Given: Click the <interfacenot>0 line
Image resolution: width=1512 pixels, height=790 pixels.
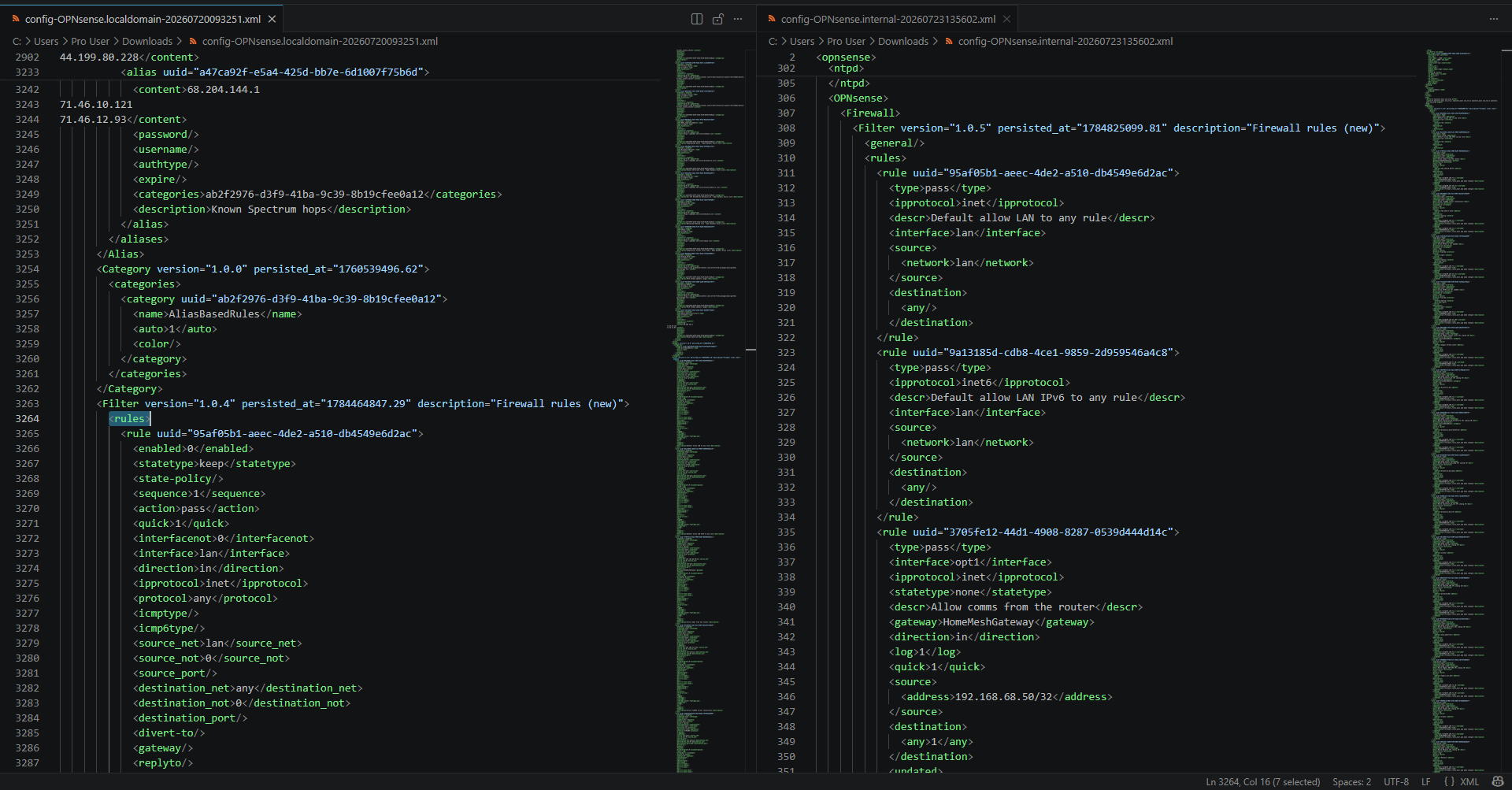Looking at the screenshot, I should click(x=224, y=539).
